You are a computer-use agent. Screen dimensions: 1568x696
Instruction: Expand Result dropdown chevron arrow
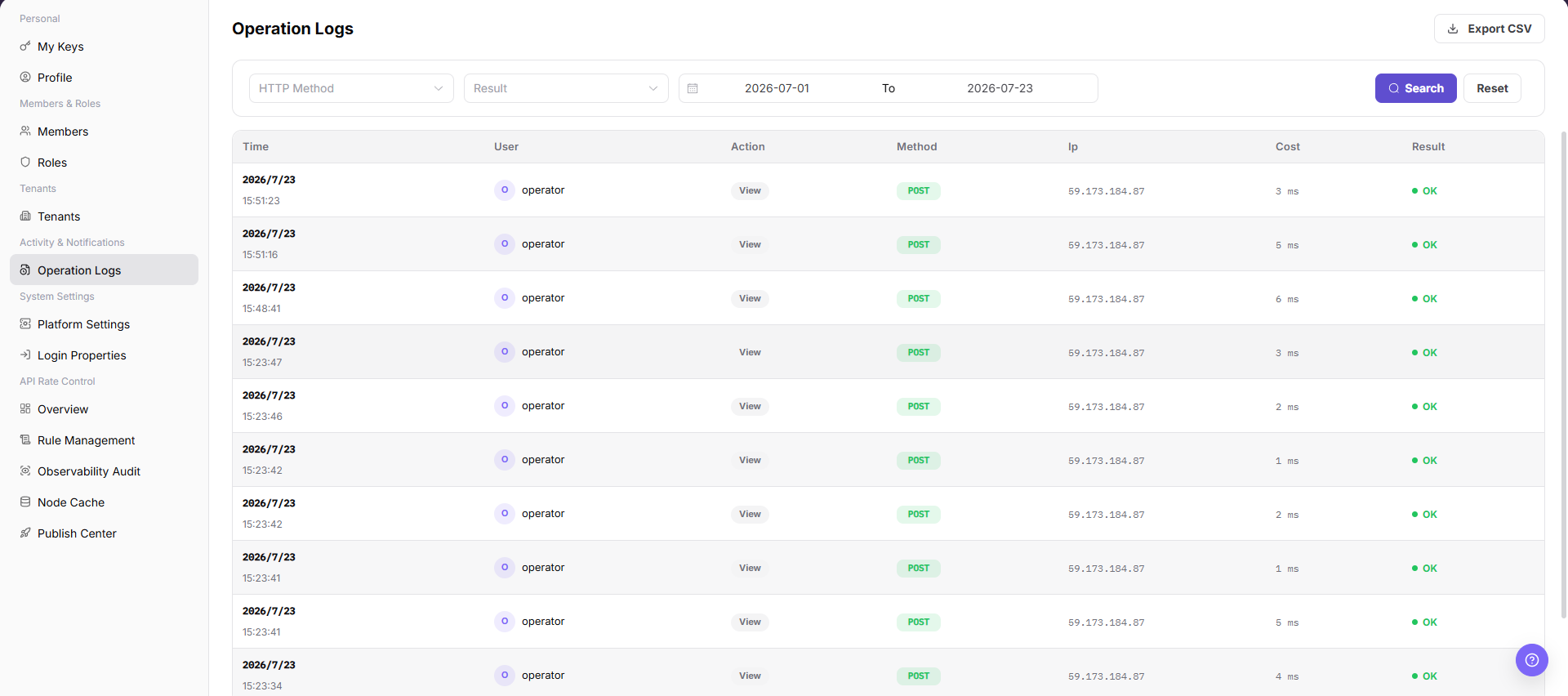pos(653,88)
